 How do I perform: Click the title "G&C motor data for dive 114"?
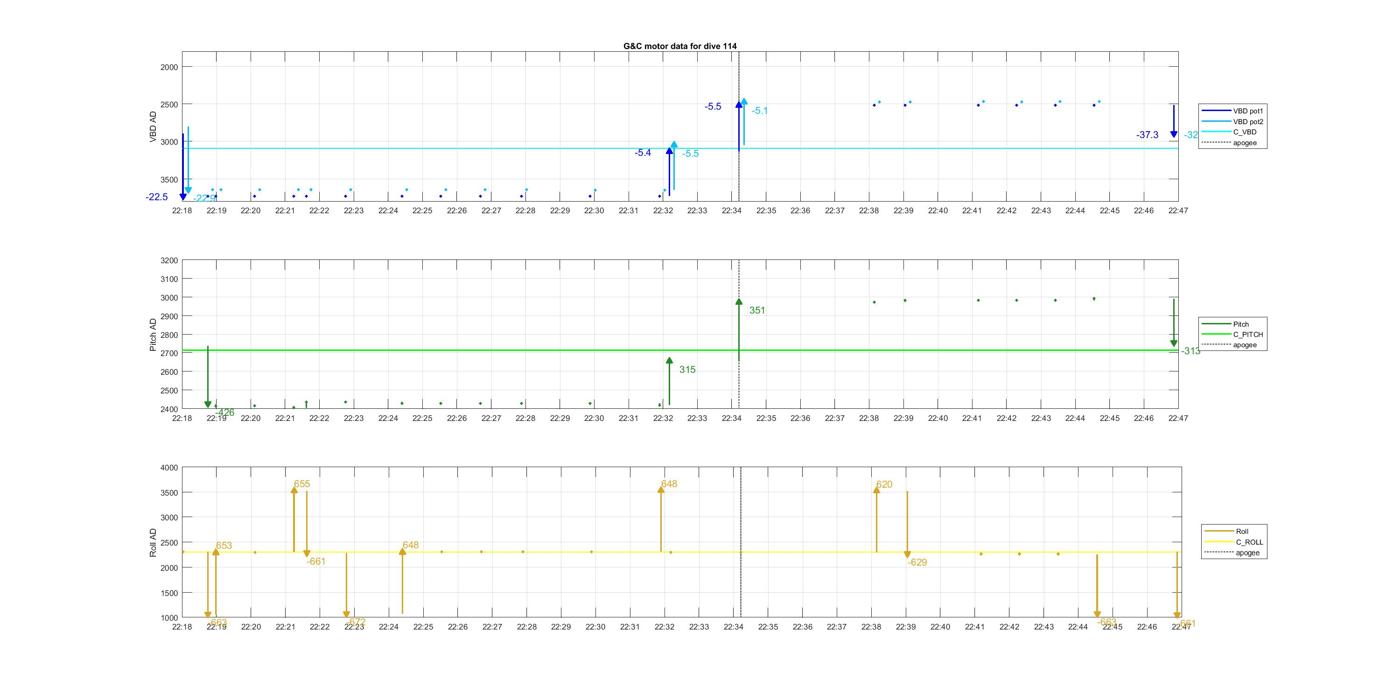680,46
